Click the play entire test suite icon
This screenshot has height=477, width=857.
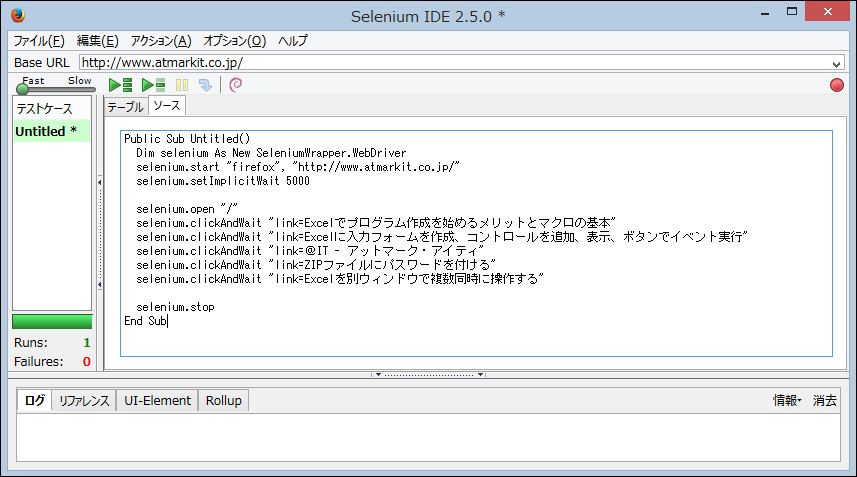click(x=120, y=86)
